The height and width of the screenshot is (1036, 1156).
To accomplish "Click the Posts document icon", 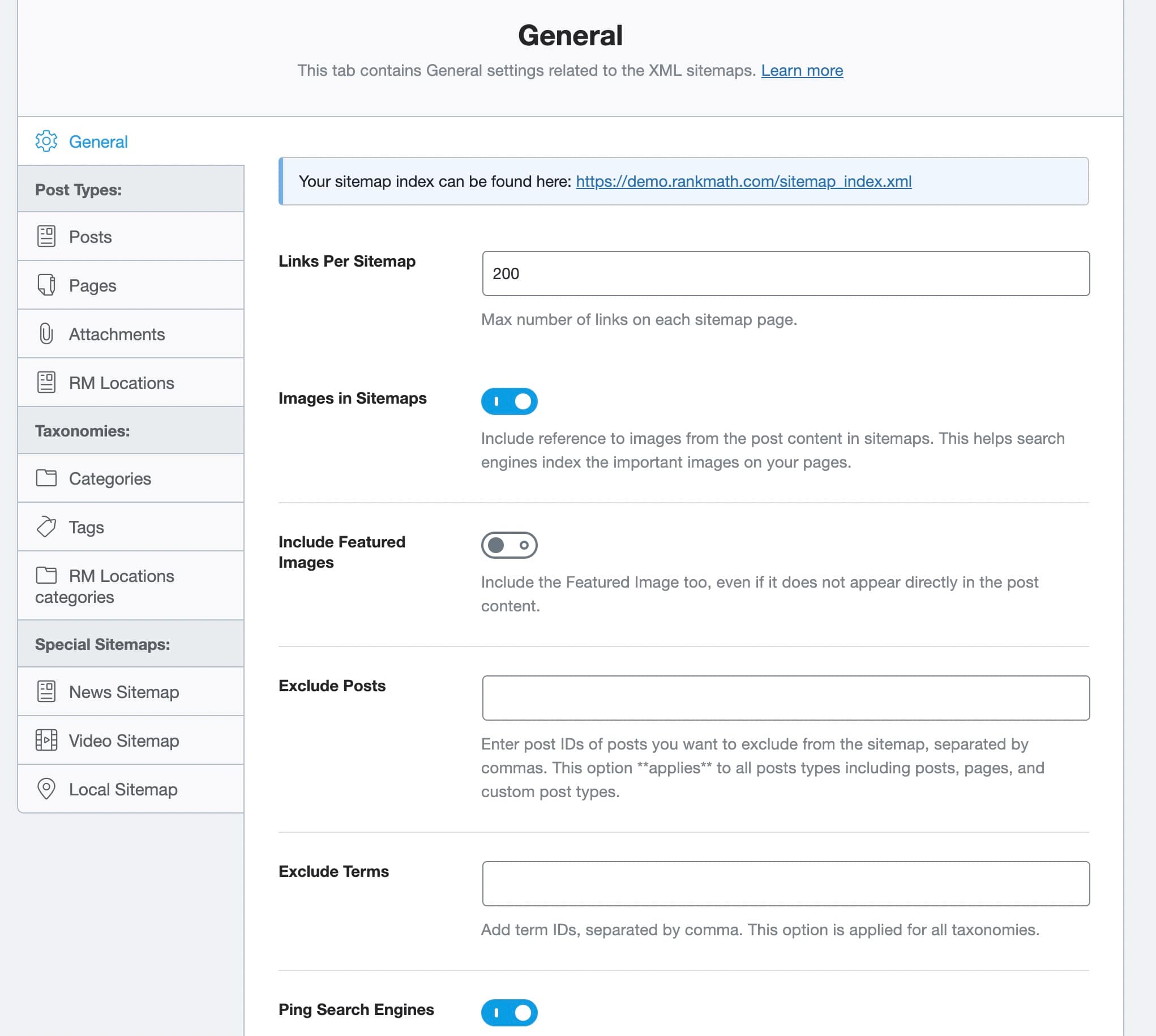I will tap(46, 236).
